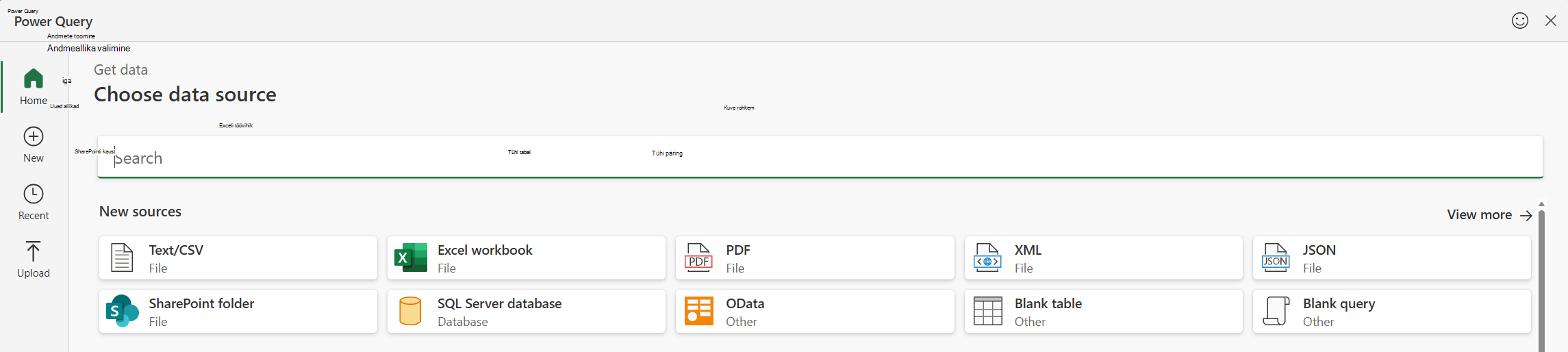Screen dimensions: 1568x352
Task: Close the Power Query dialog
Action: coord(1551,21)
